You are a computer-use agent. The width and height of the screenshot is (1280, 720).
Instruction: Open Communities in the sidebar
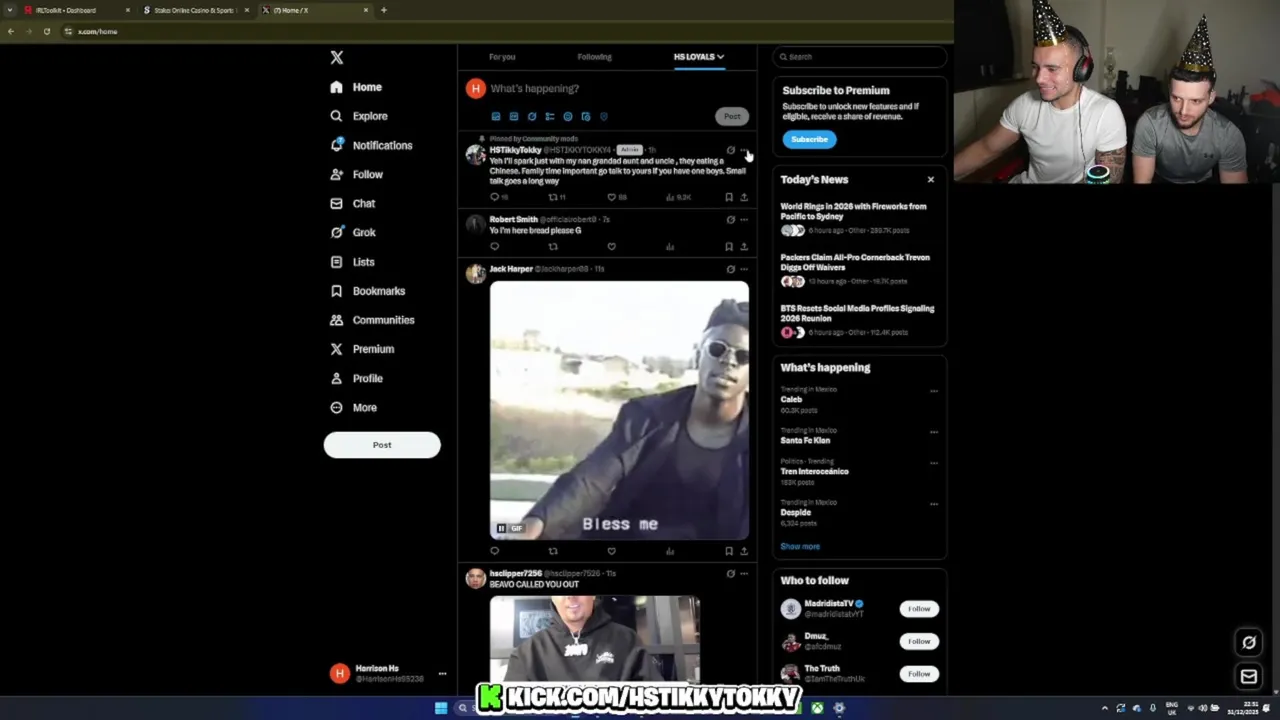pos(371,320)
